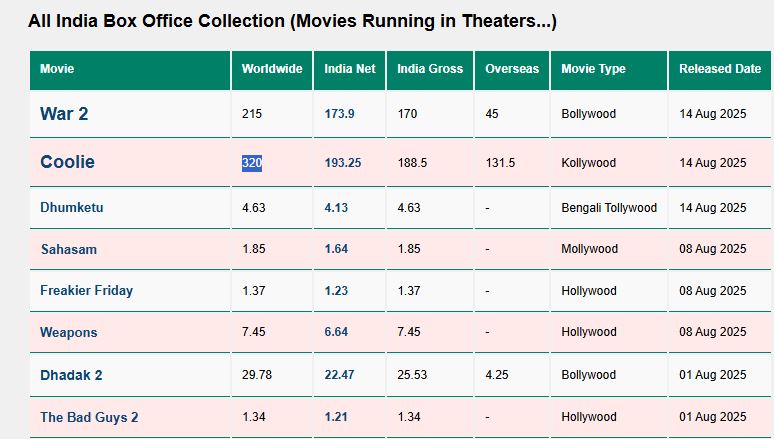The image size is (774, 439).
Task: Open the Weapons movie link
Action: pyautogui.click(x=69, y=332)
